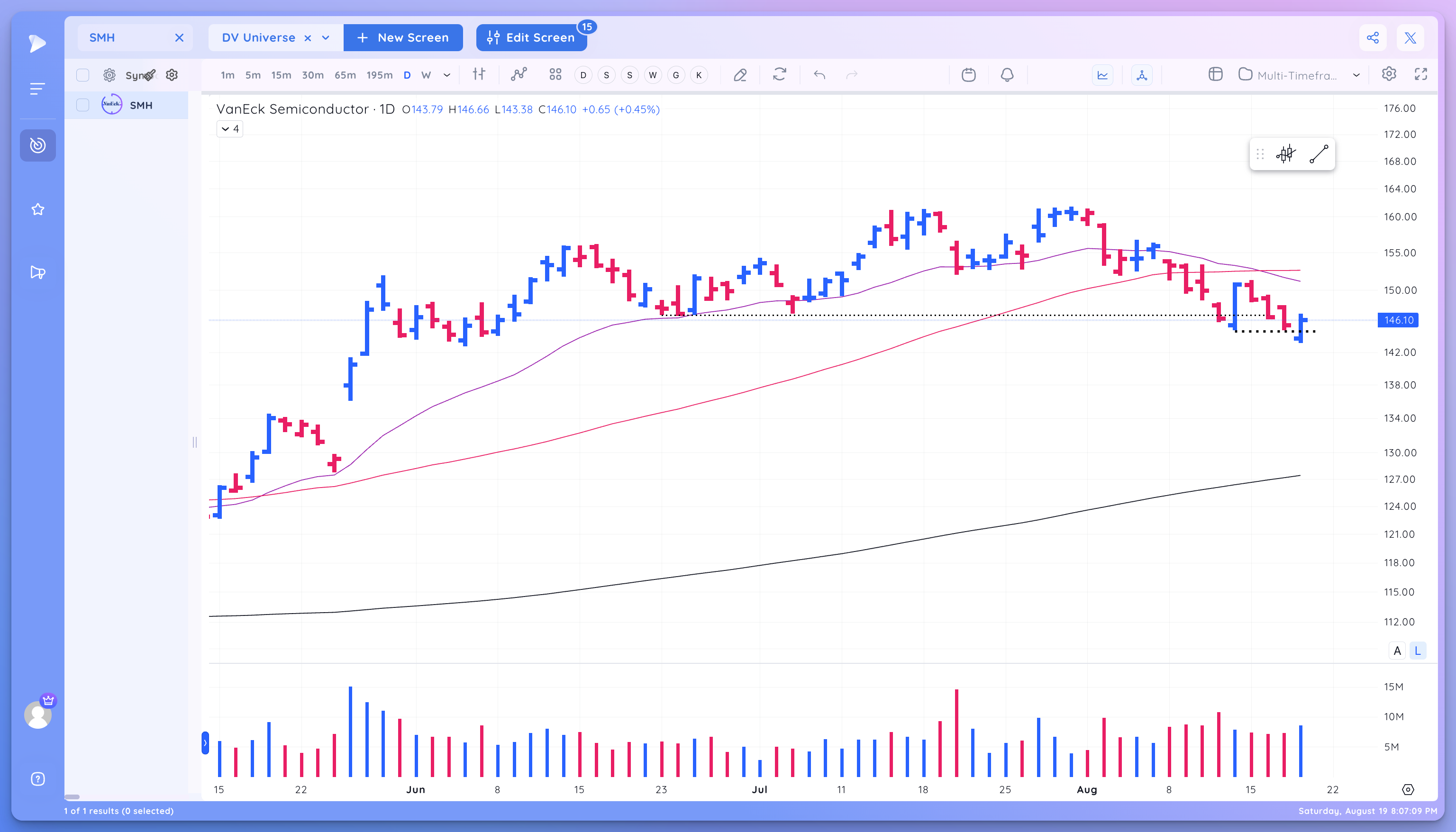This screenshot has height=832, width=1456.
Task: Select the eraser drawing tool
Action: click(x=740, y=75)
